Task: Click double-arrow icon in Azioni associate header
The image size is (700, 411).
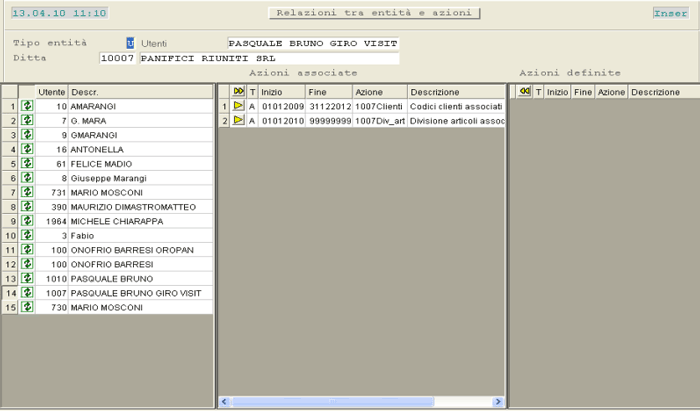Action: click(238, 91)
